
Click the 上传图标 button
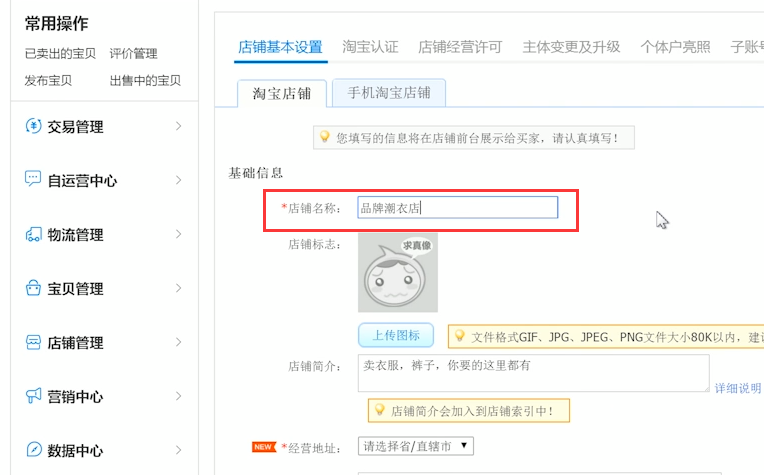396,335
